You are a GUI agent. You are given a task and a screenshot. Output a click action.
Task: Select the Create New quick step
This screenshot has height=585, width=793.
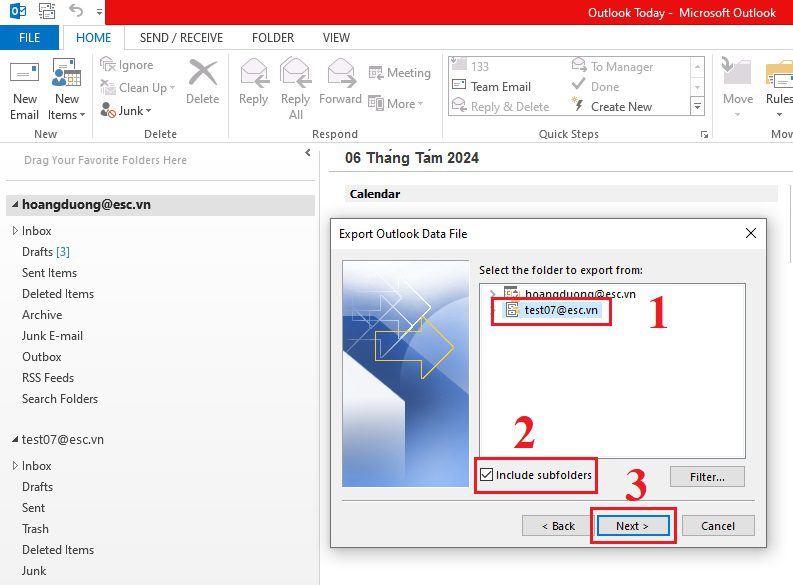611,107
